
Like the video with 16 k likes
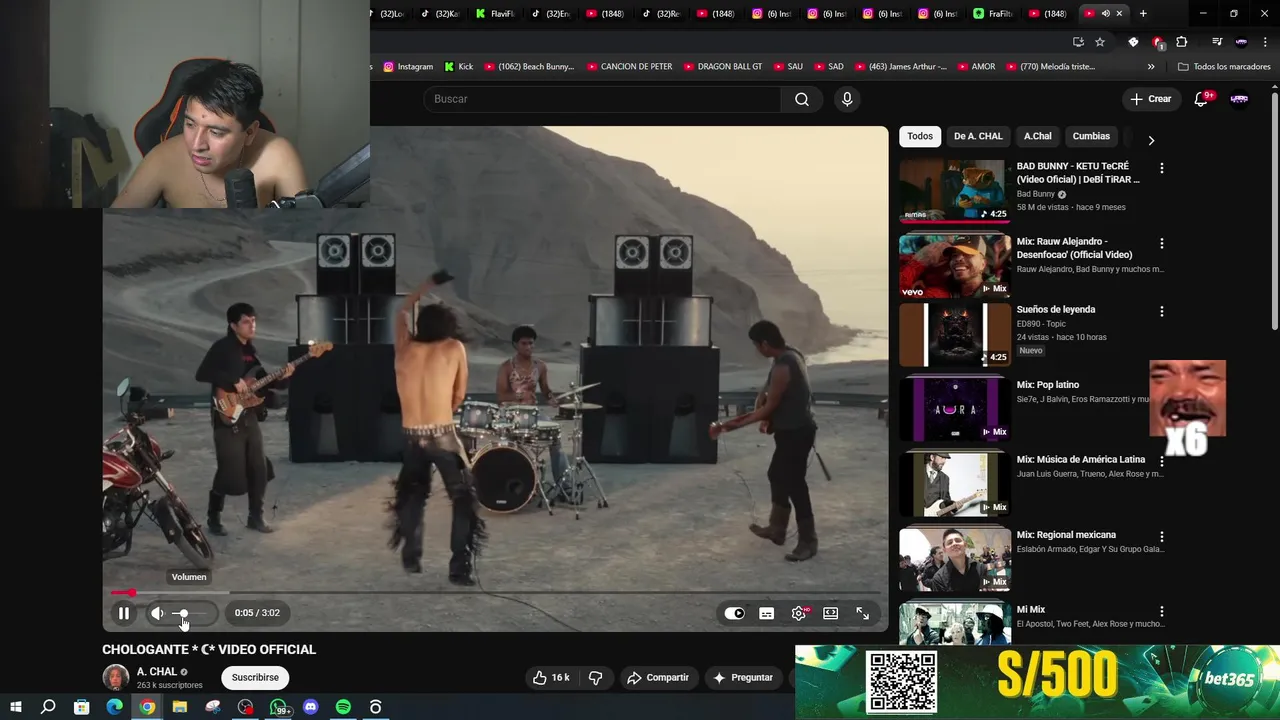click(x=551, y=678)
